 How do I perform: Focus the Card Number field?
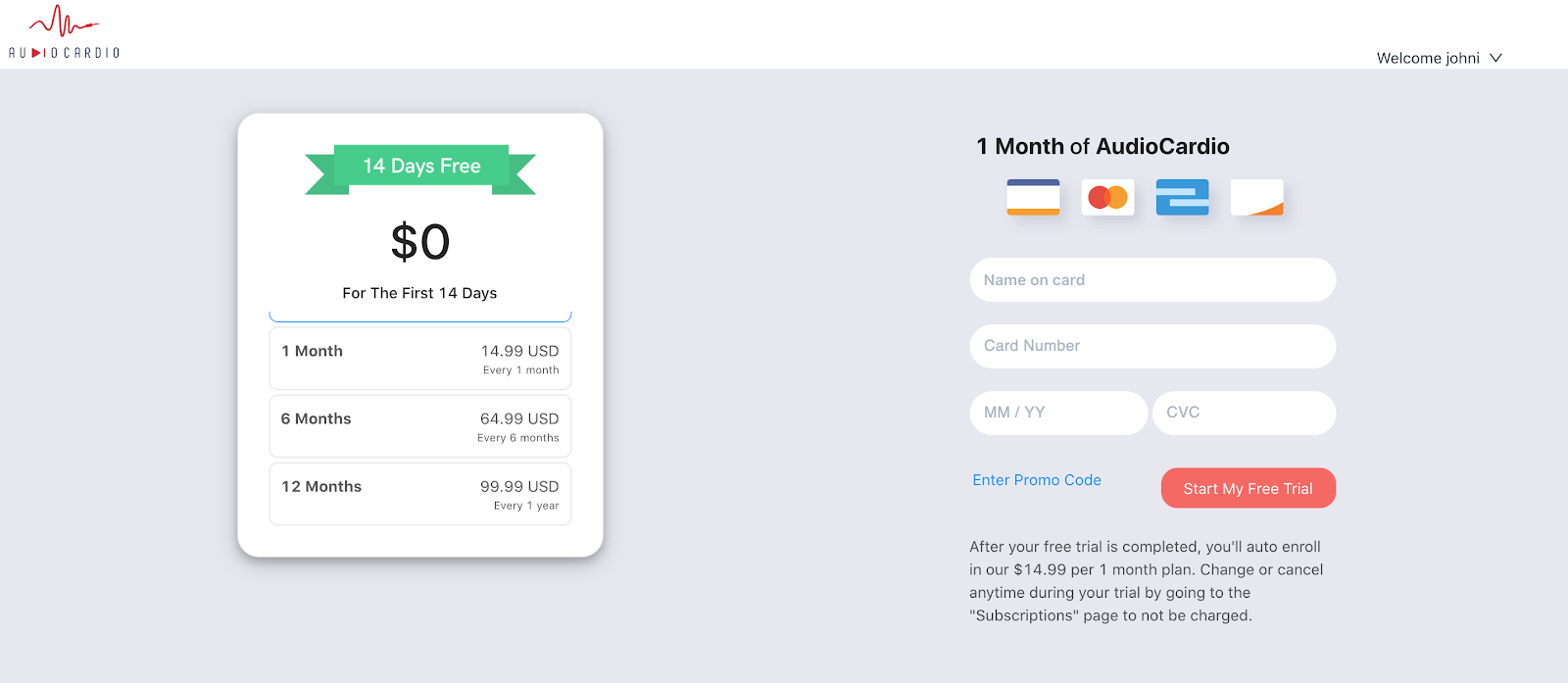point(1152,346)
